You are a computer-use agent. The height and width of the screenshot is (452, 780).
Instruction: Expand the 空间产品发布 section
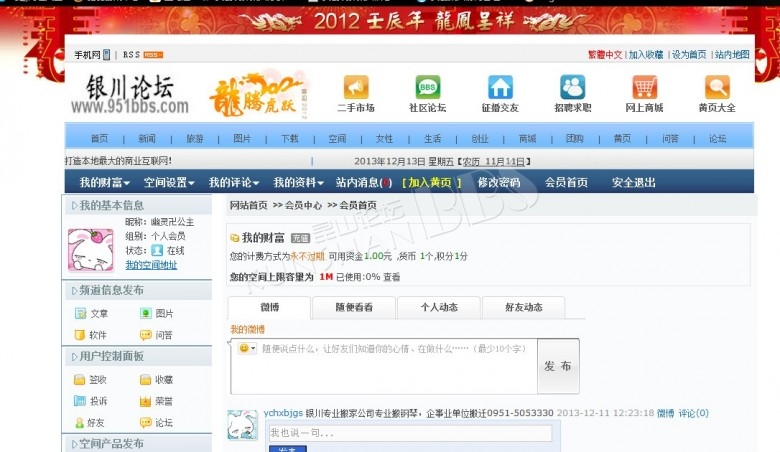(x=107, y=444)
